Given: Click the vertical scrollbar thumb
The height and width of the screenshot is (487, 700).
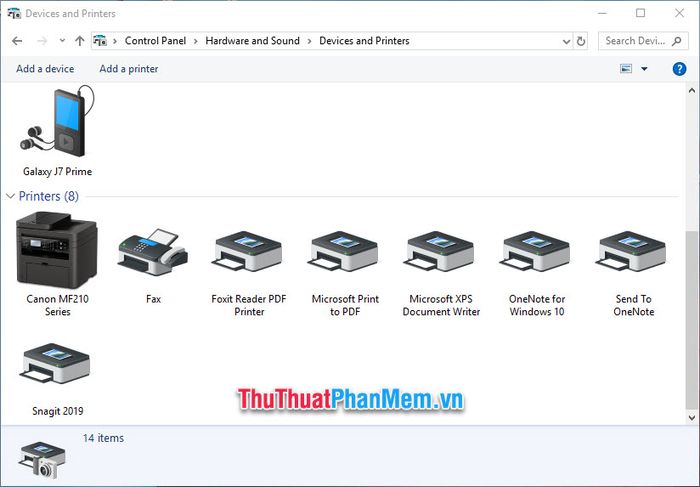Looking at the screenshot, I should [x=692, y=320].
